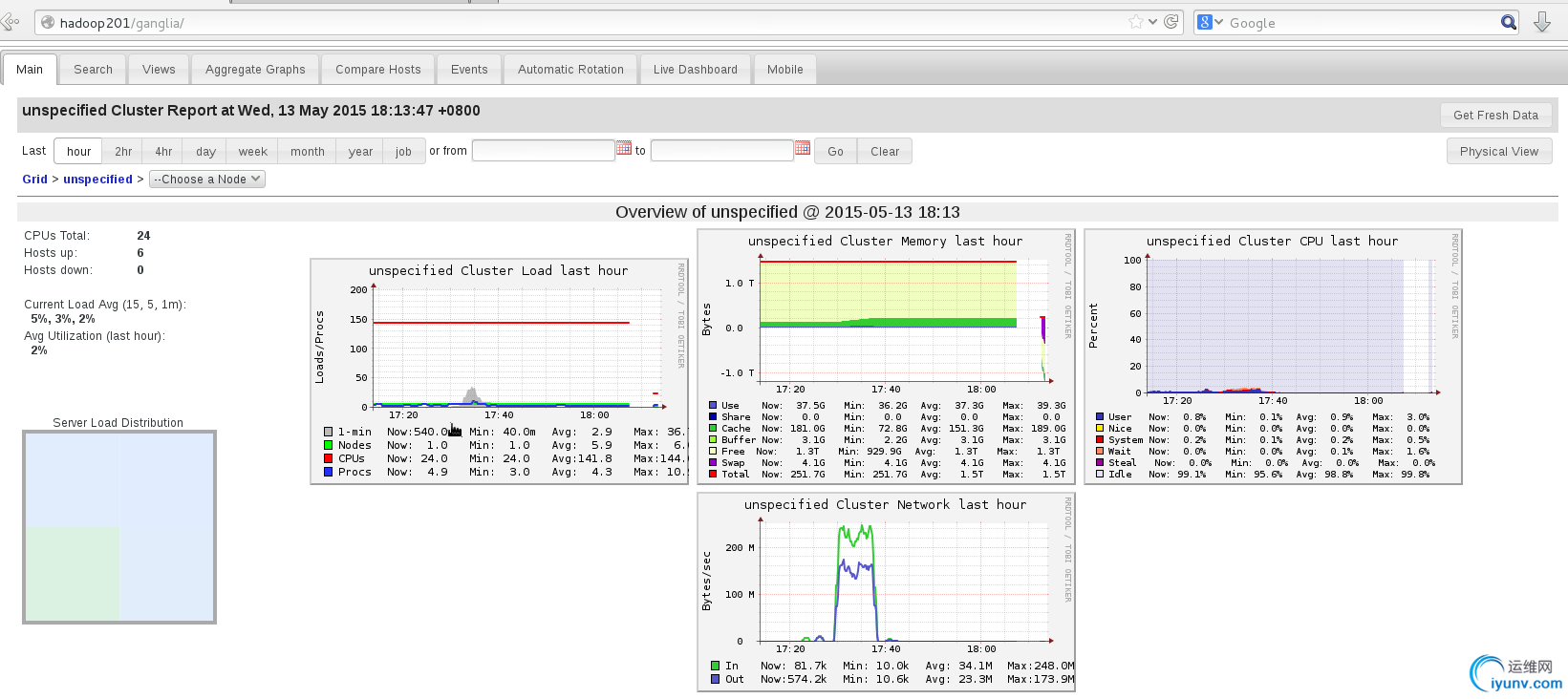Open address bar history dropdown arrow
This screenshot has height=699, width=1568.
(1153, 22)
